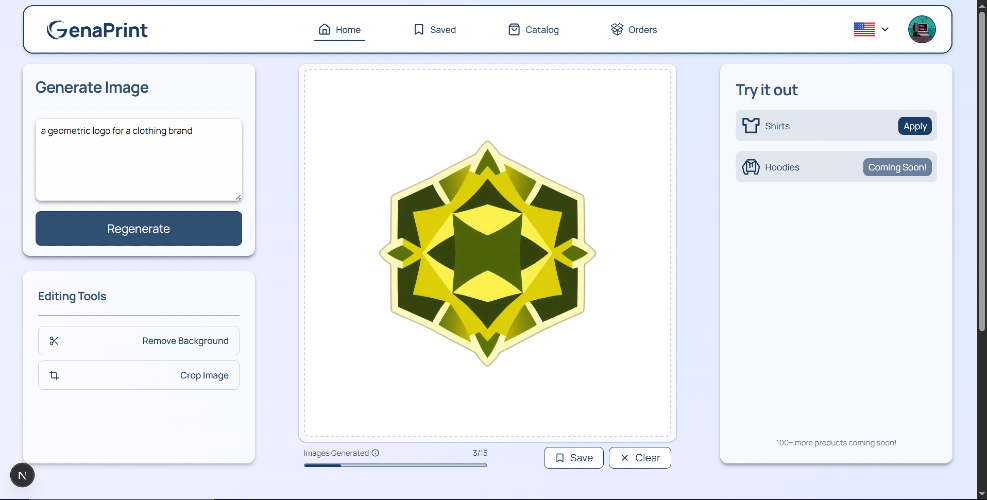Click the Generate Image heading
The height and width of the screenshot is (500, 987).
(x=92, y=88)
